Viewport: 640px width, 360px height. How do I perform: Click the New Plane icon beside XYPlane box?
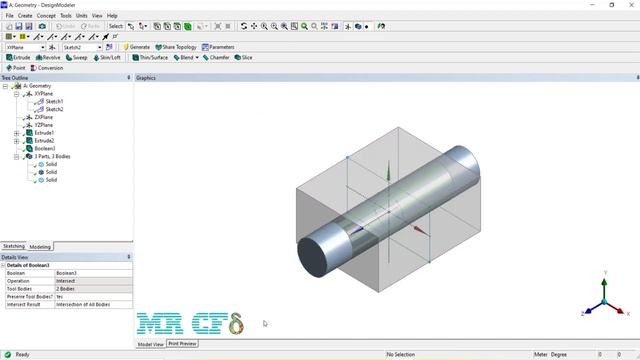pyautogui.click(x=52, y=47)
